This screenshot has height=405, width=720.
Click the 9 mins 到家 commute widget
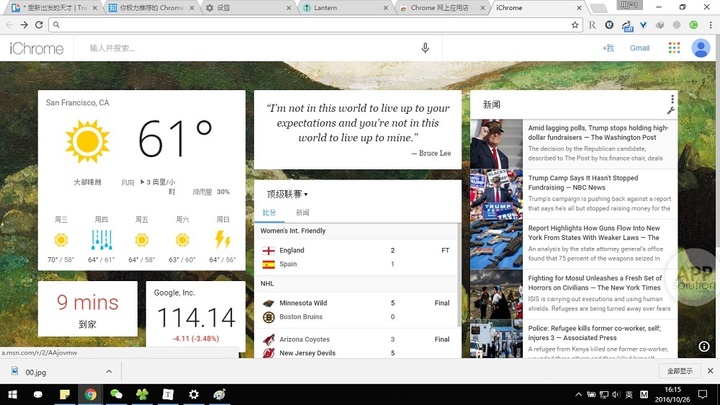coord(88,309)
